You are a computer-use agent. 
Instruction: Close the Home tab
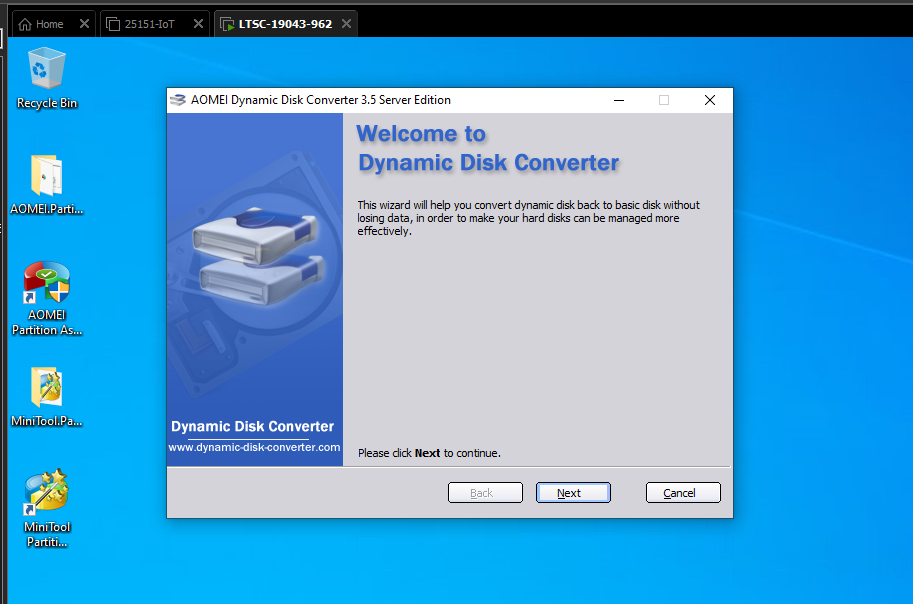point(84,24)
